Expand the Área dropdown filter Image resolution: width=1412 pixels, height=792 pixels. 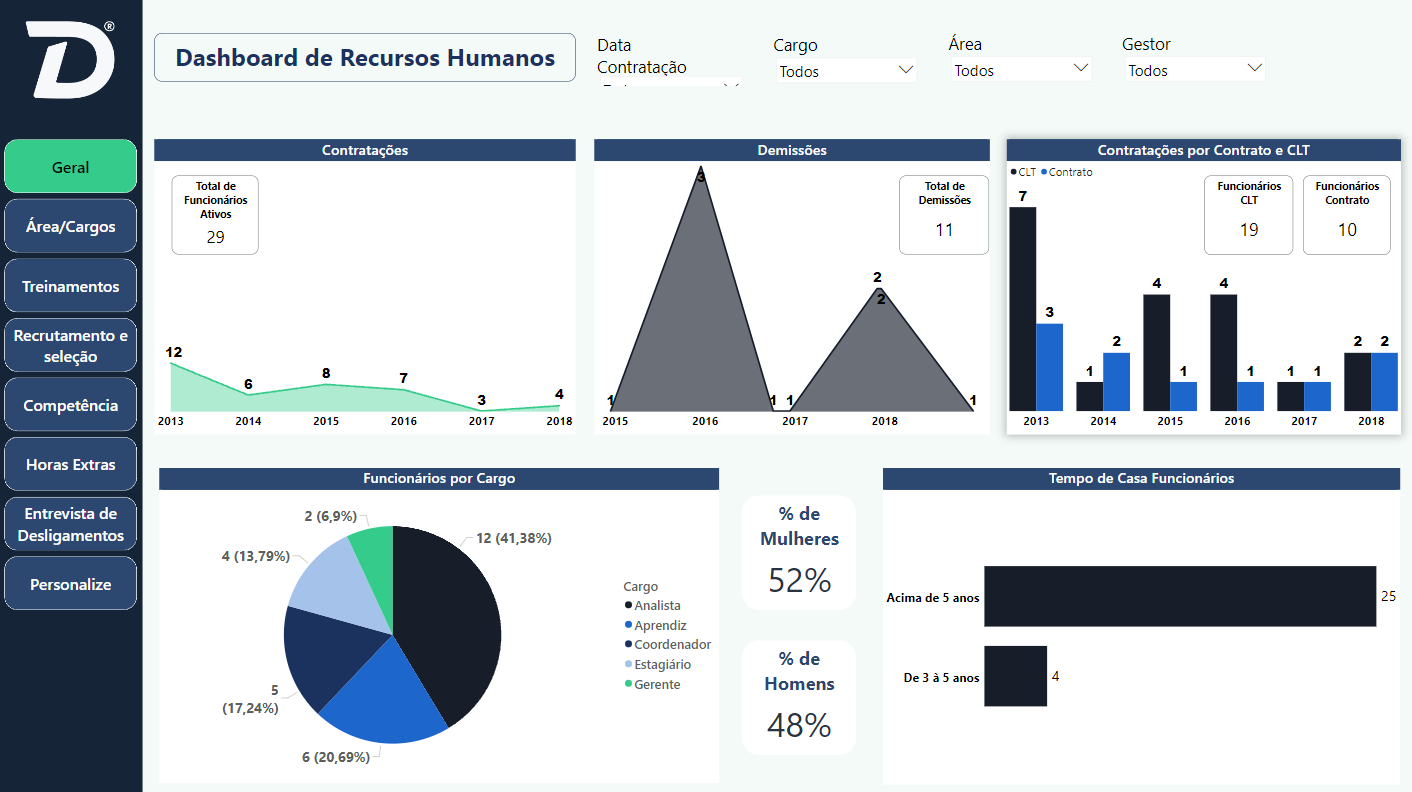click(1021, 70)
